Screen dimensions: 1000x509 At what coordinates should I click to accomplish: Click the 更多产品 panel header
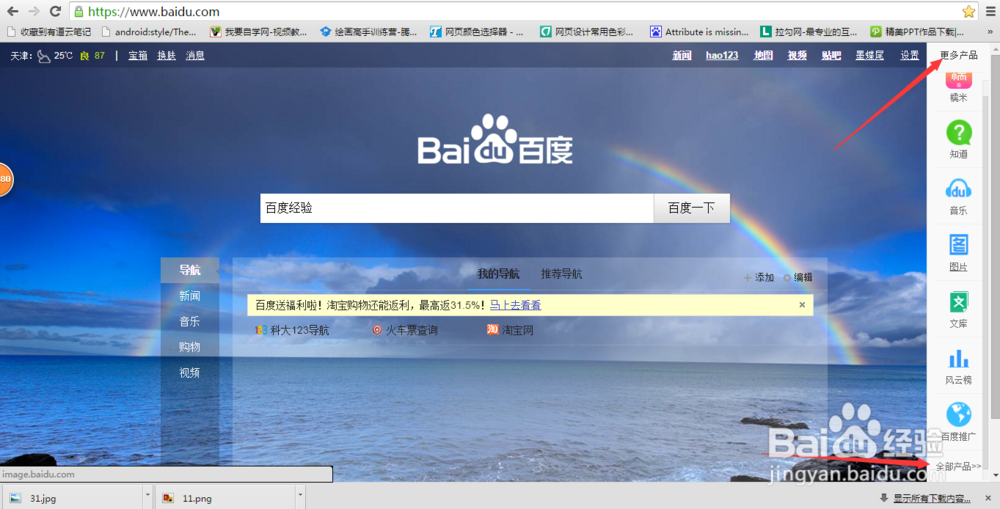(959, 55)
